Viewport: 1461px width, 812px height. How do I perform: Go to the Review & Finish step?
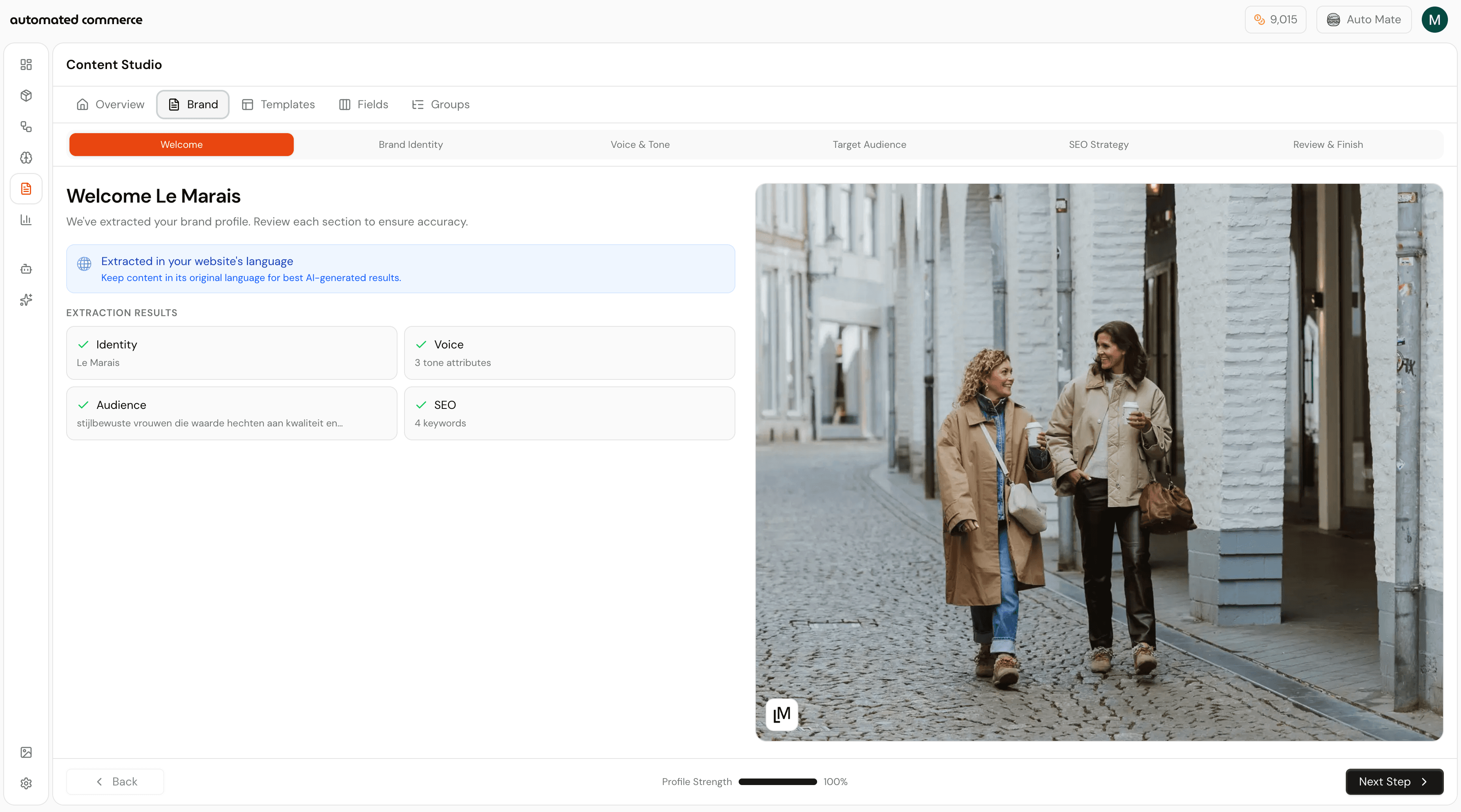[1328, 145]
